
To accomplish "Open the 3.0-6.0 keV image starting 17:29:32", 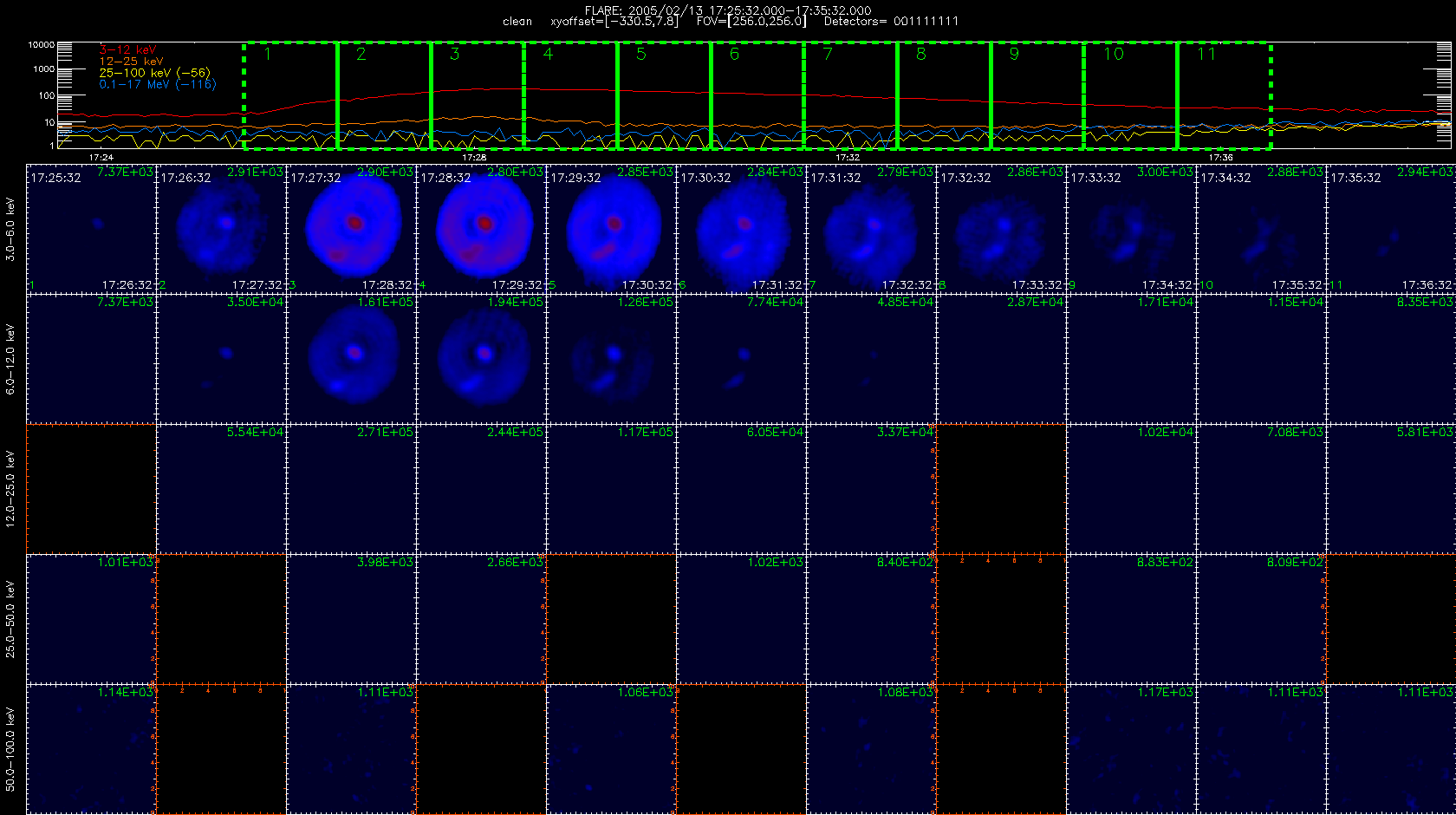I will point(612,229).
